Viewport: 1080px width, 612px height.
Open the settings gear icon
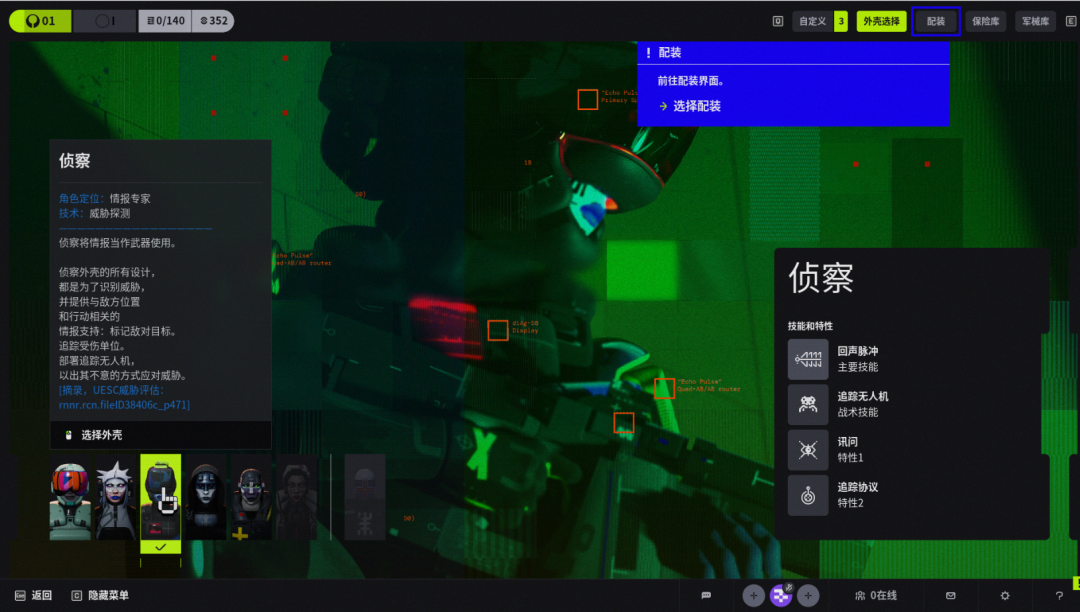coord(1005,596)
